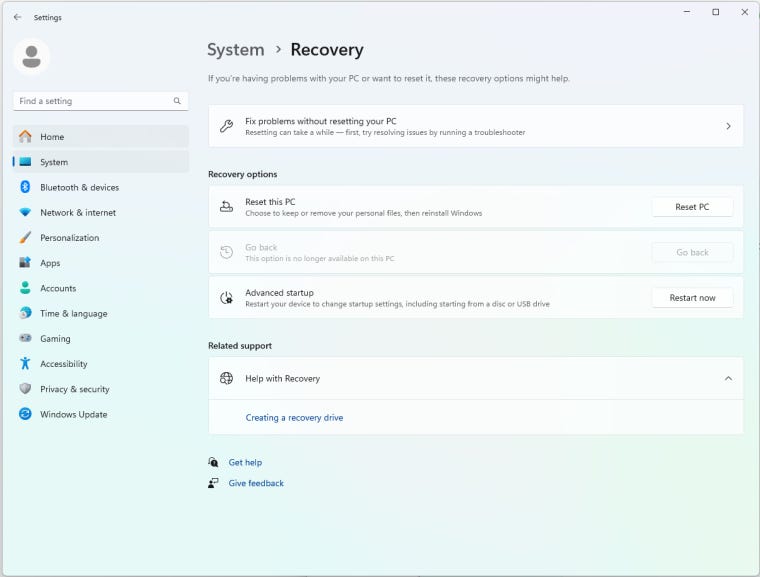Open Fix problems without resetting chevron

pyautogui.click(x=727, y=126)
